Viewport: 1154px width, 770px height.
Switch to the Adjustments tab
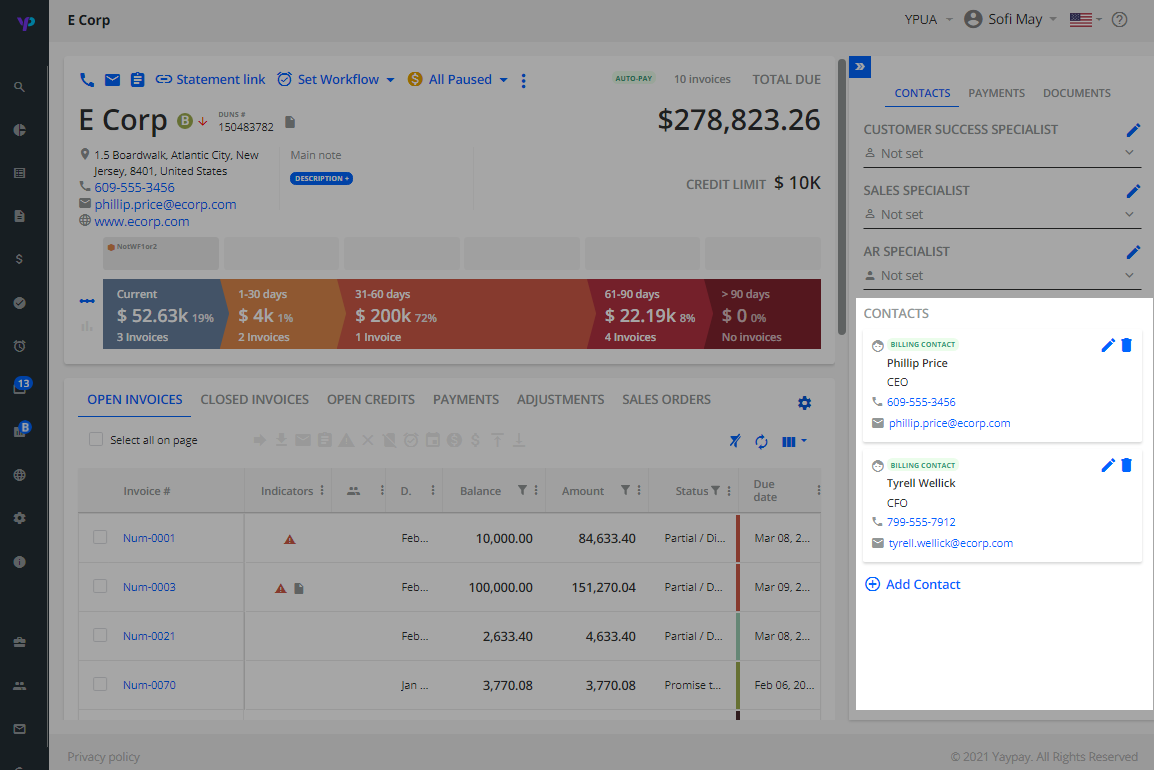click(x=560, y=400)
